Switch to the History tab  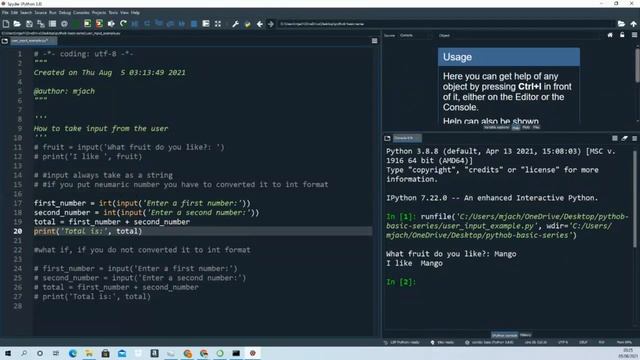coord(526,335)
